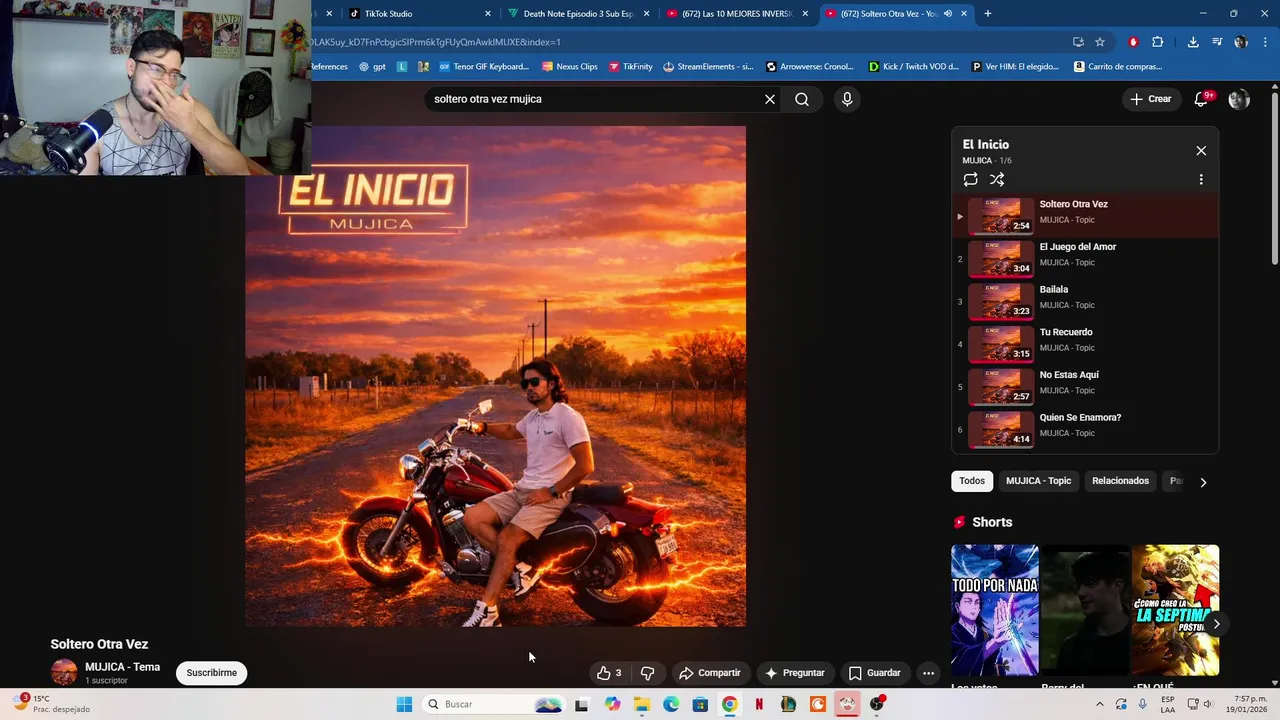
Task: Open Microsoft Edge from taskbar
Action: tap(671, 704)
